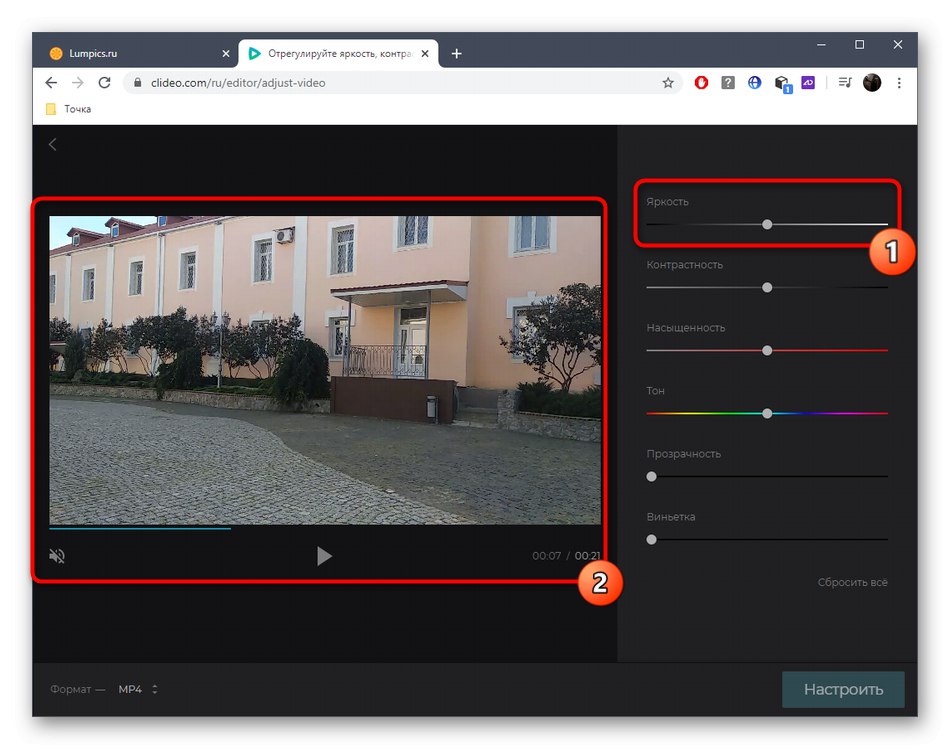
Task: Click the gray question mark extension icon
Action: pos(728,82)
